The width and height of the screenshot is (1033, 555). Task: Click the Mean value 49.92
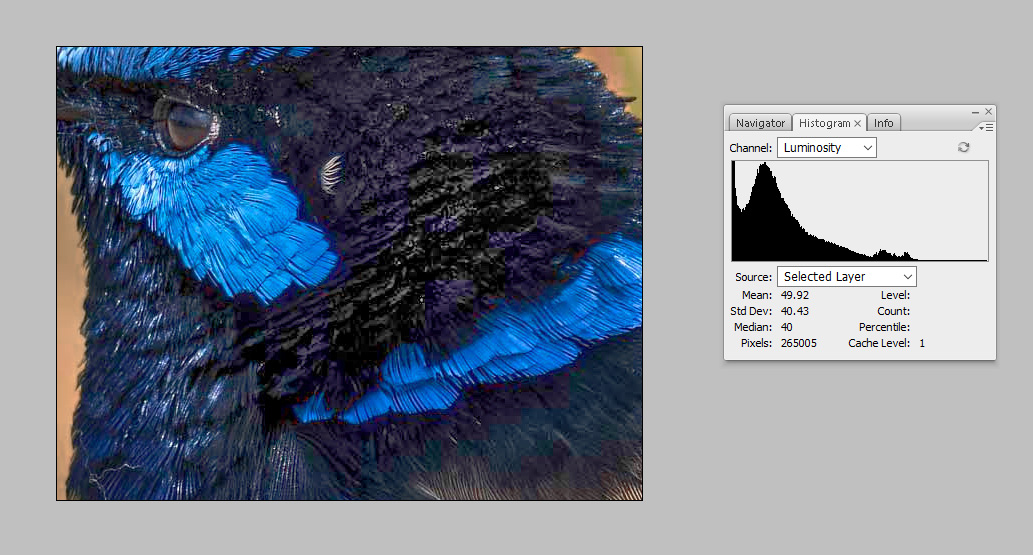coord(795,295)
